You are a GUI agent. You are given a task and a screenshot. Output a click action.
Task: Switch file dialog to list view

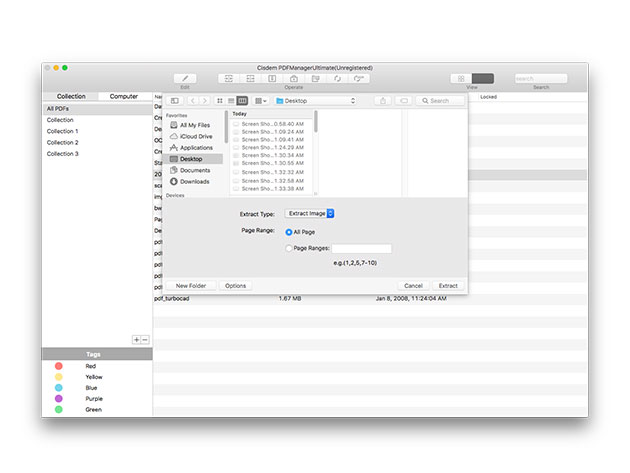point(231,101)
